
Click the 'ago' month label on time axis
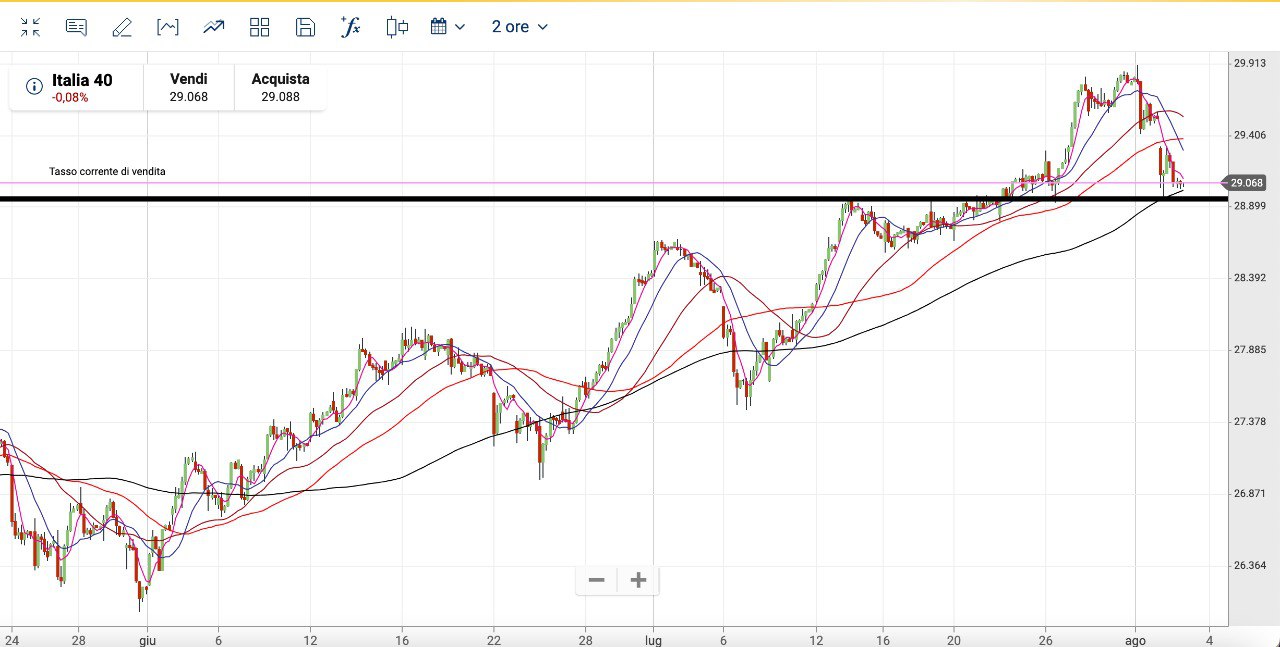pos(1136,640)
